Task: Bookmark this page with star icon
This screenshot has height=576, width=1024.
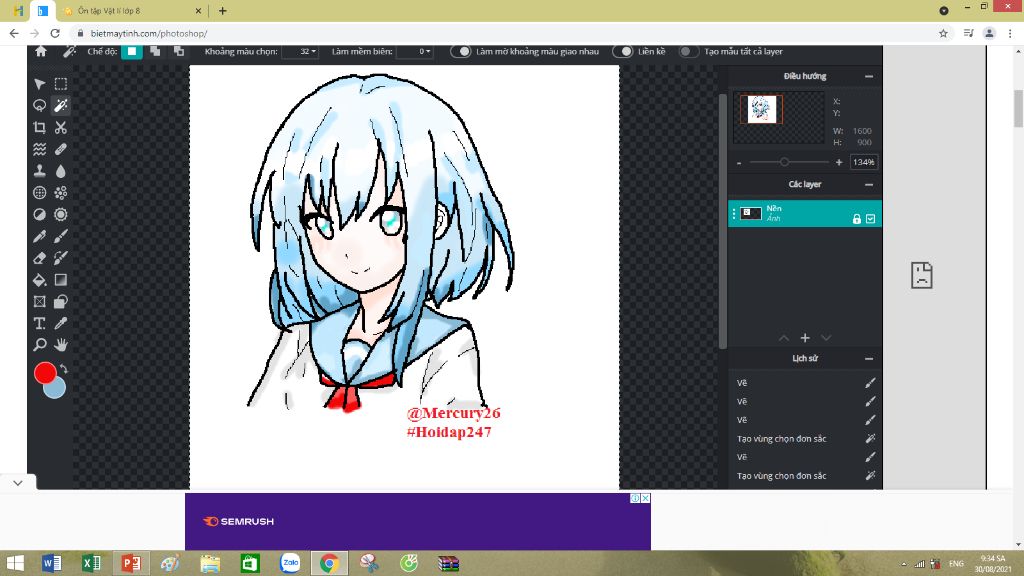Action: [x=943, y=33]
